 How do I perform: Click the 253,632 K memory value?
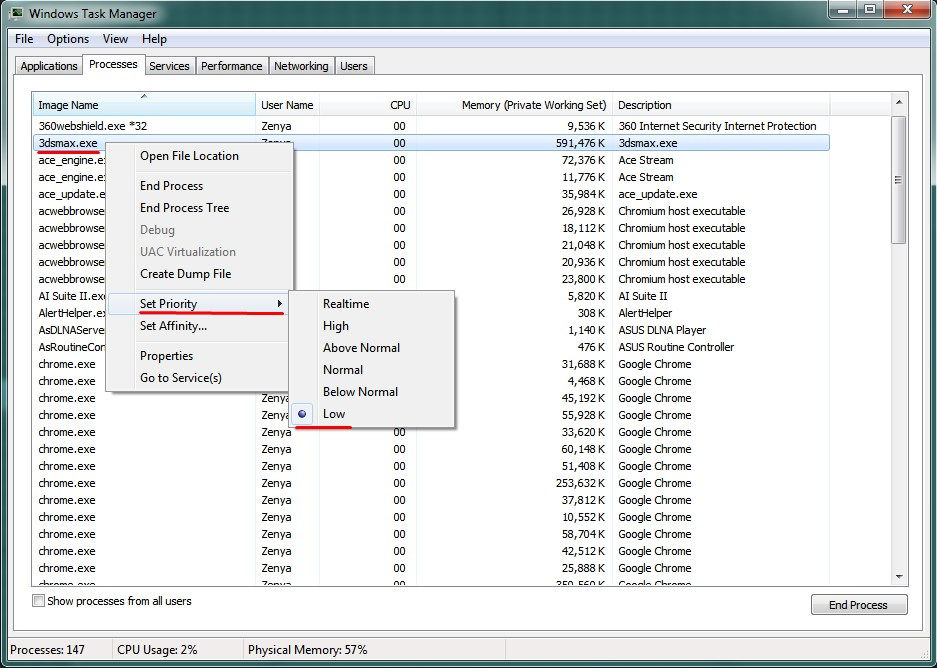580,483
